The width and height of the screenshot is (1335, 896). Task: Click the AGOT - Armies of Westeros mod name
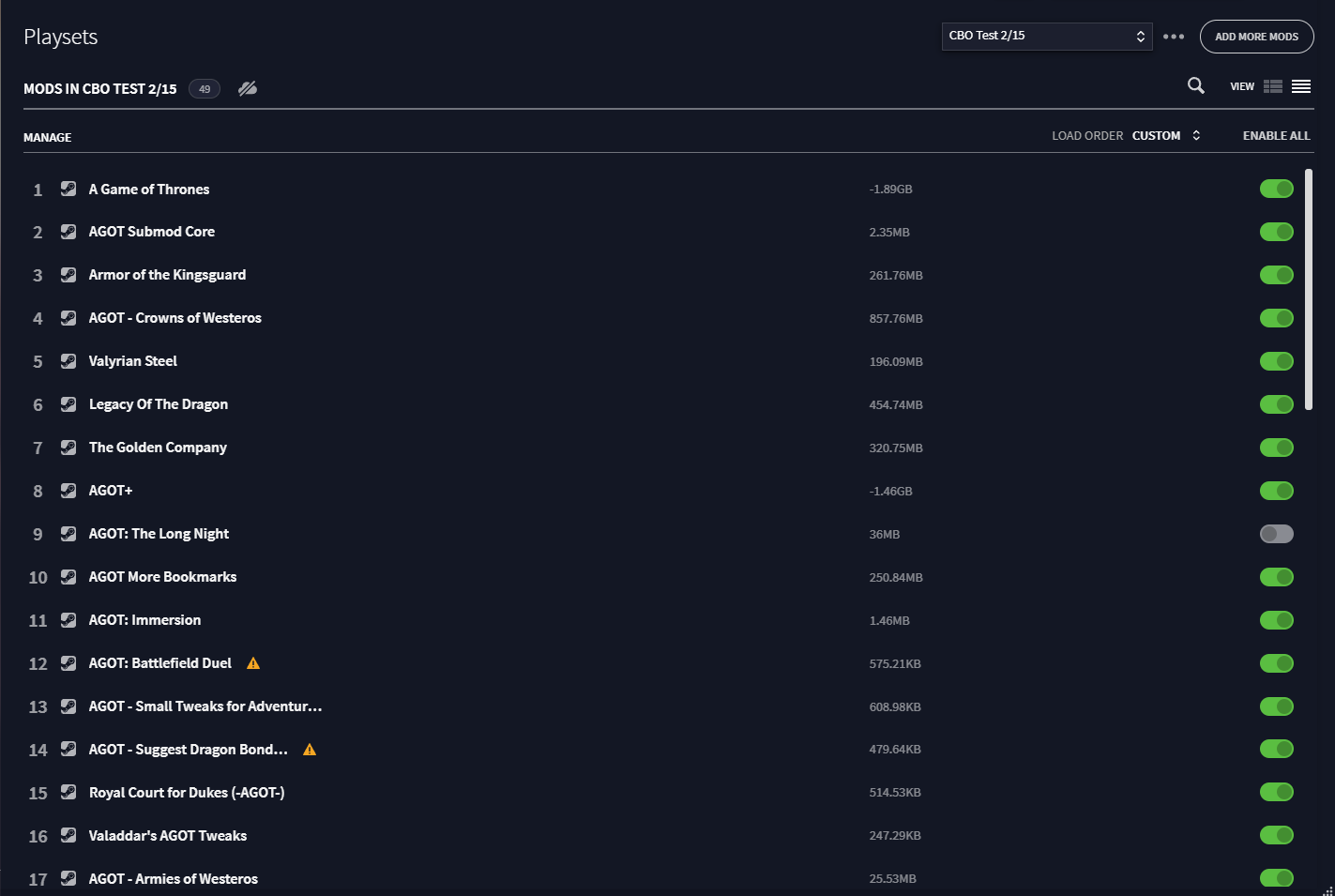click(x=174, y=879)
